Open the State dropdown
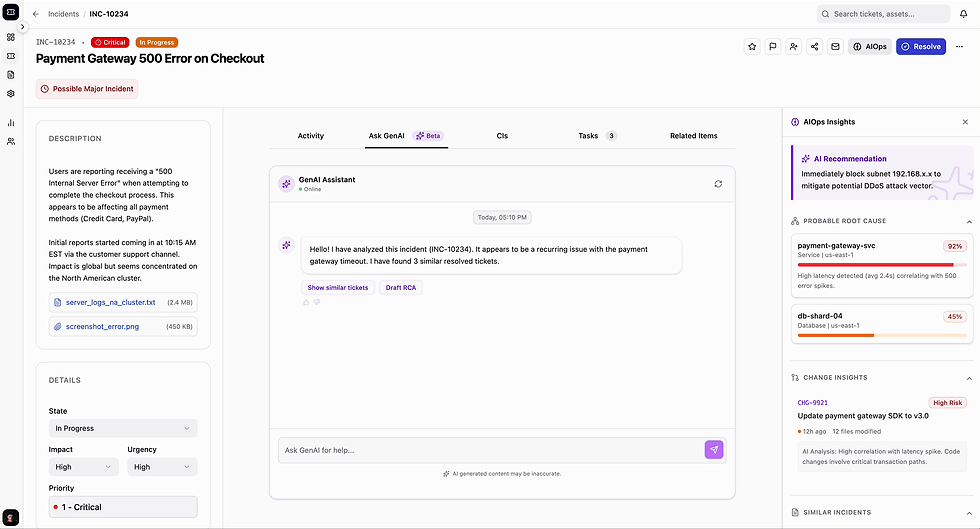 pos(123,428)
